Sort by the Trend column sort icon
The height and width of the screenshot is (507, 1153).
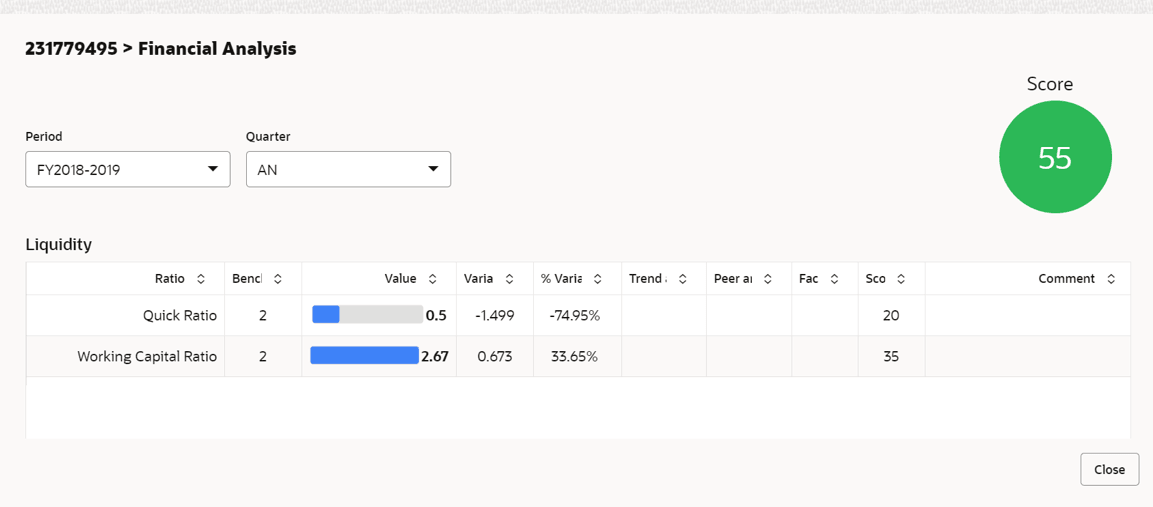coord(682,279)
